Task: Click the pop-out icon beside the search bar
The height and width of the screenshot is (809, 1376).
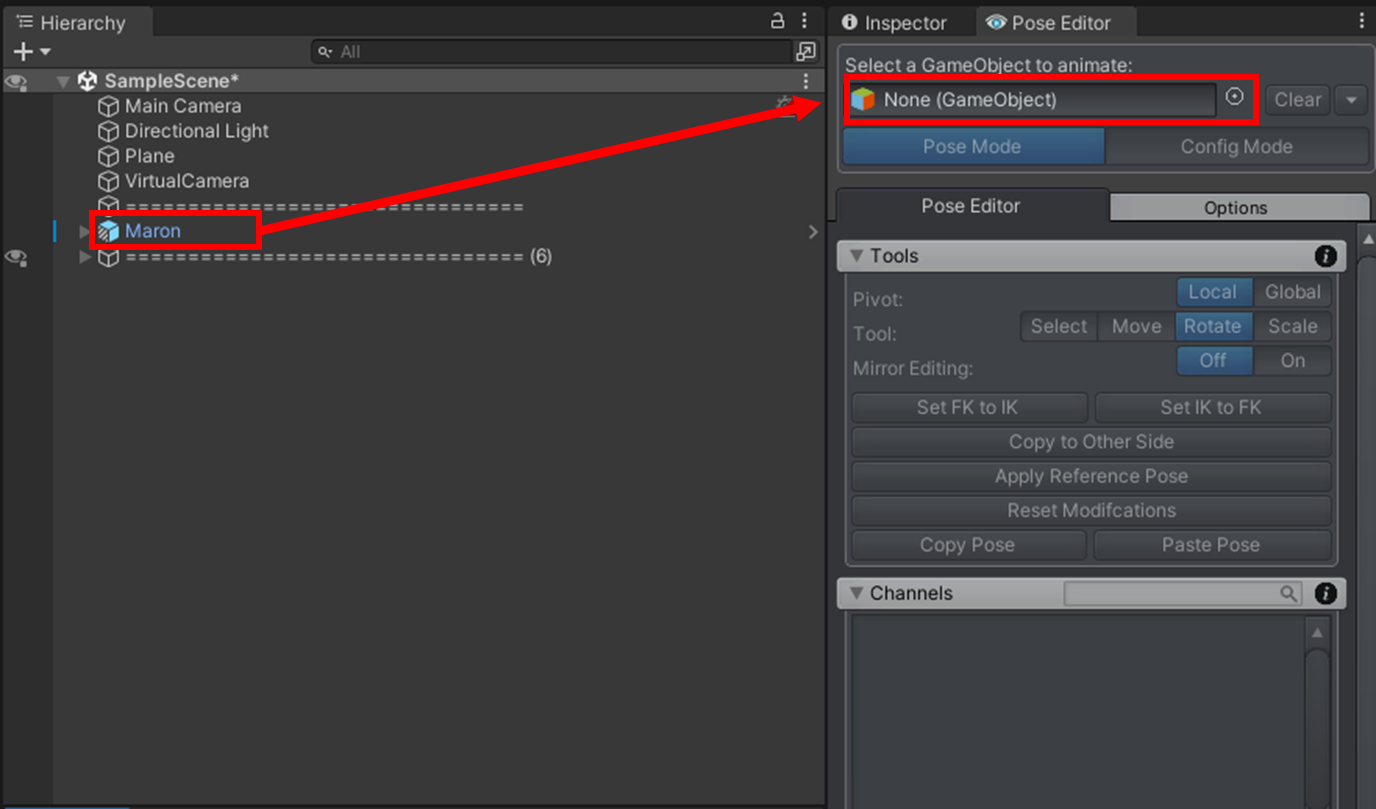Action: [x=805, y=51]
